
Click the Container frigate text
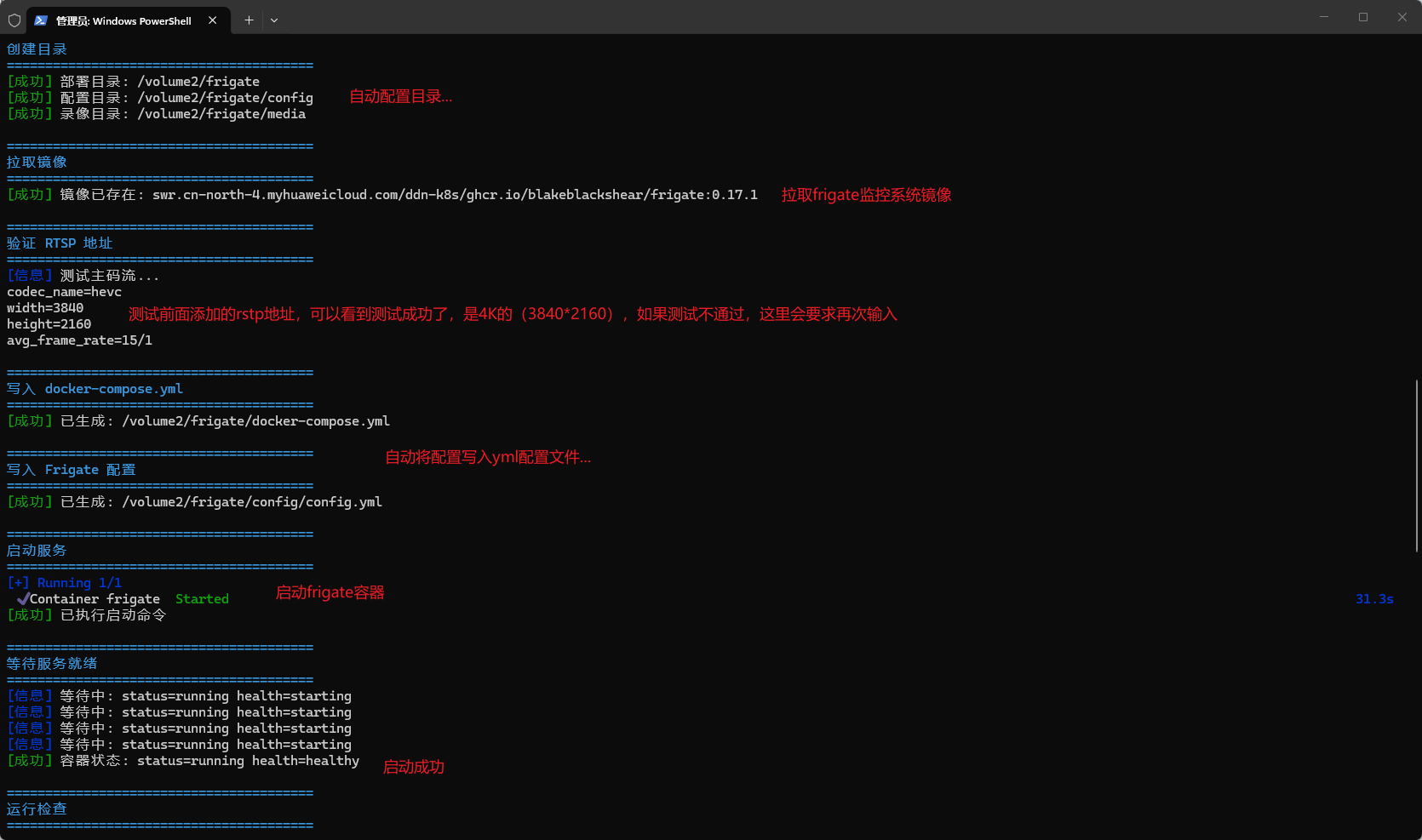tap(95, 599)
